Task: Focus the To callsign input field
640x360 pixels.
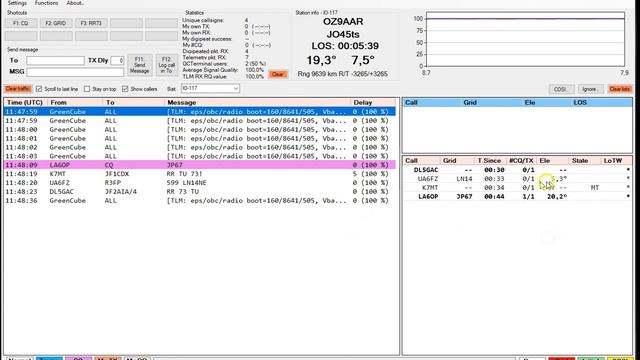Action: [x=56, y=60]
